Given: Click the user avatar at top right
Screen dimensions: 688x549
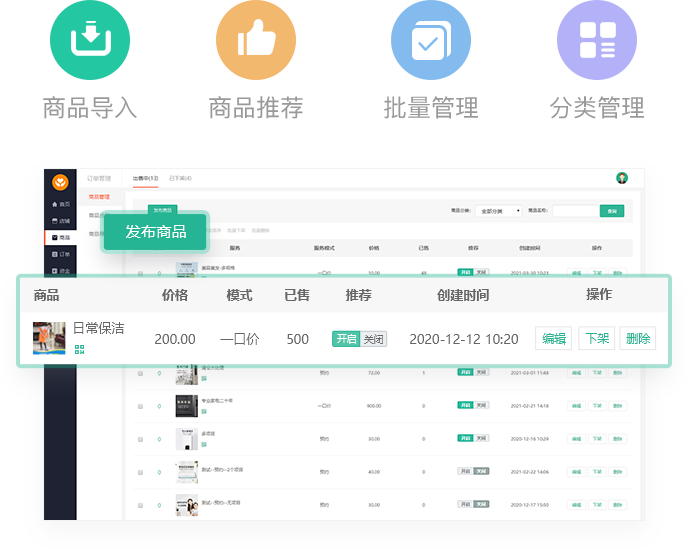Looking at the screenshot, I should 622,178.
